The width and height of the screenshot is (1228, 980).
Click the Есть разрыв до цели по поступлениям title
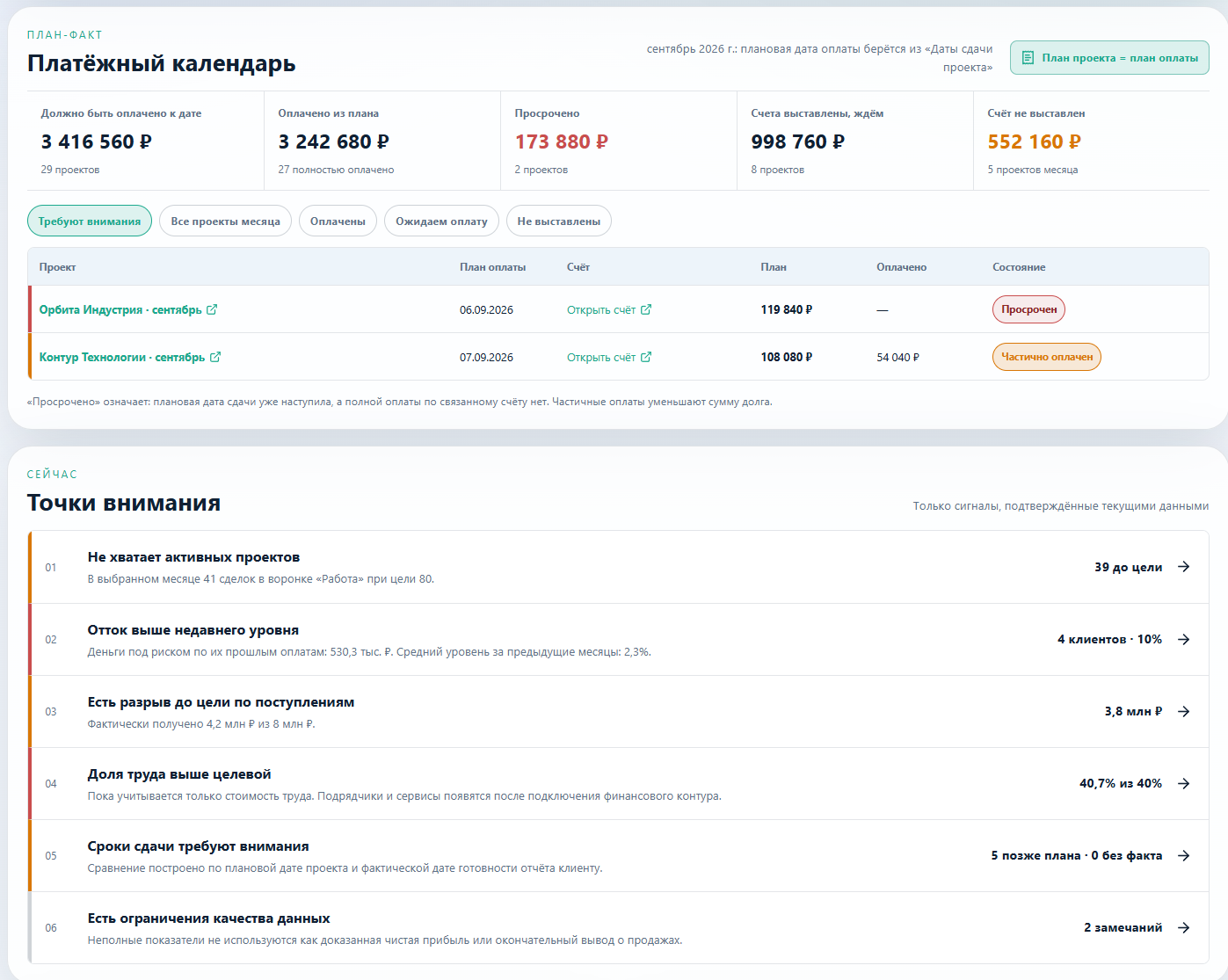click(x=222, y=702)
